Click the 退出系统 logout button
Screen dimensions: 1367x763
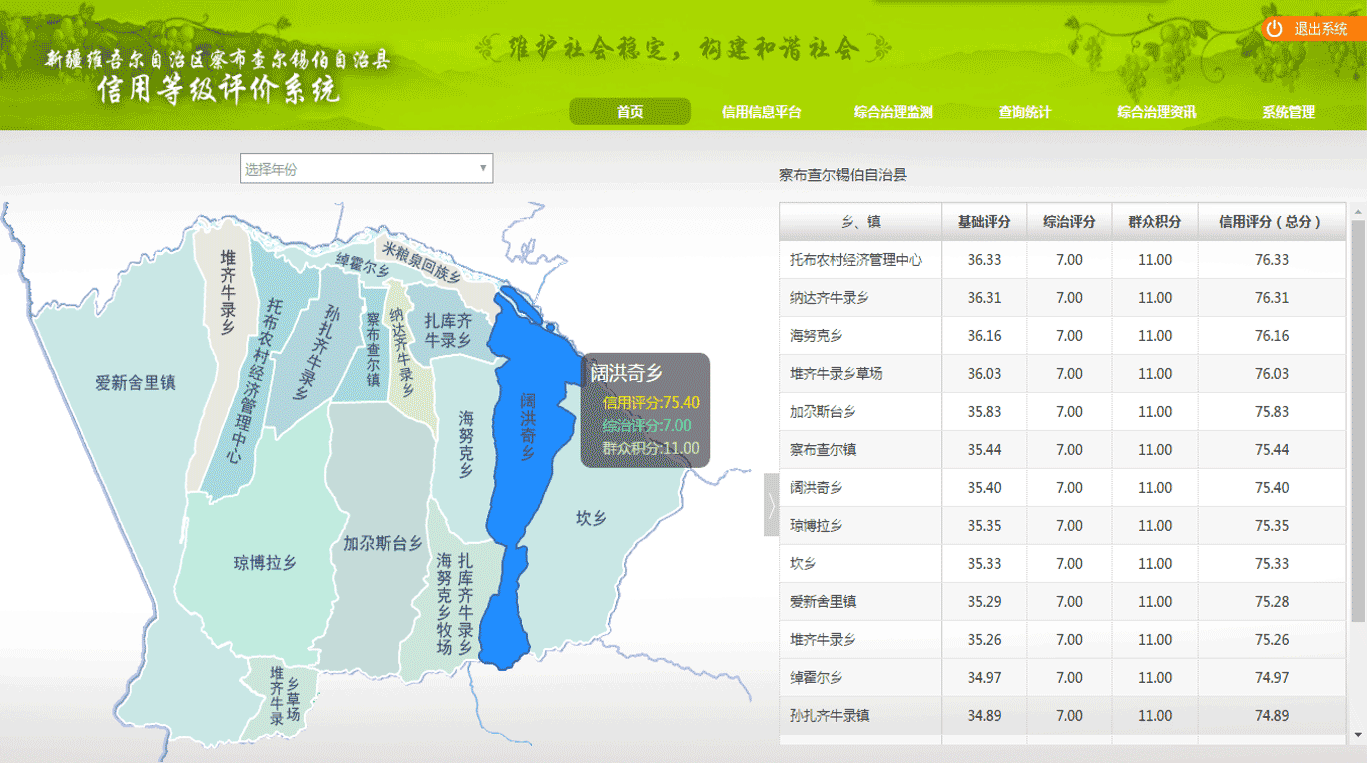point(1313,29)
